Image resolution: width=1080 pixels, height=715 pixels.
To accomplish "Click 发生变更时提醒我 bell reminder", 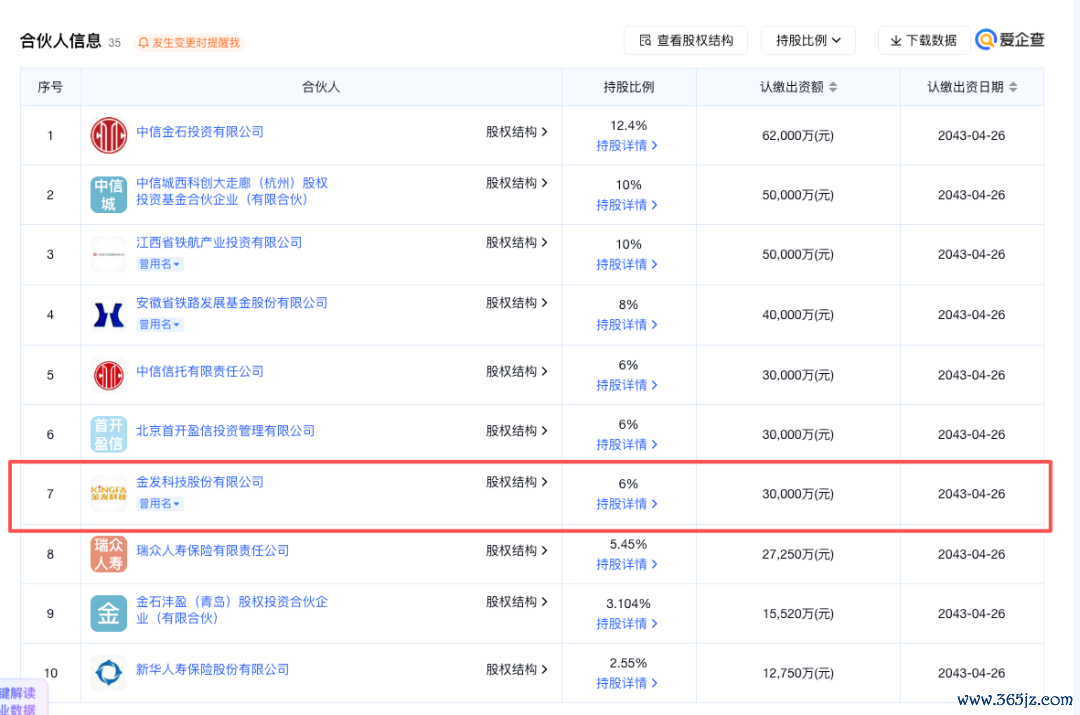I will [x=189, y=43].
